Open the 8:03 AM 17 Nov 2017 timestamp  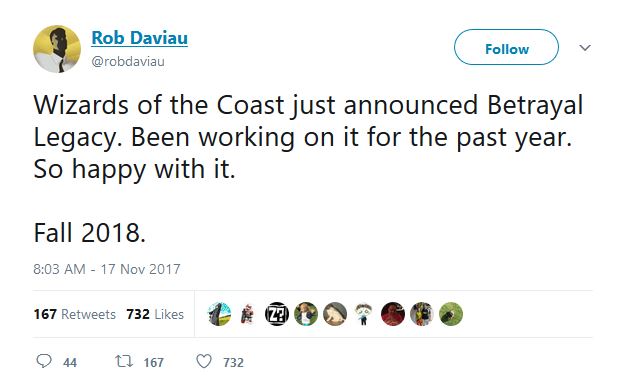(x=107, y=269)
